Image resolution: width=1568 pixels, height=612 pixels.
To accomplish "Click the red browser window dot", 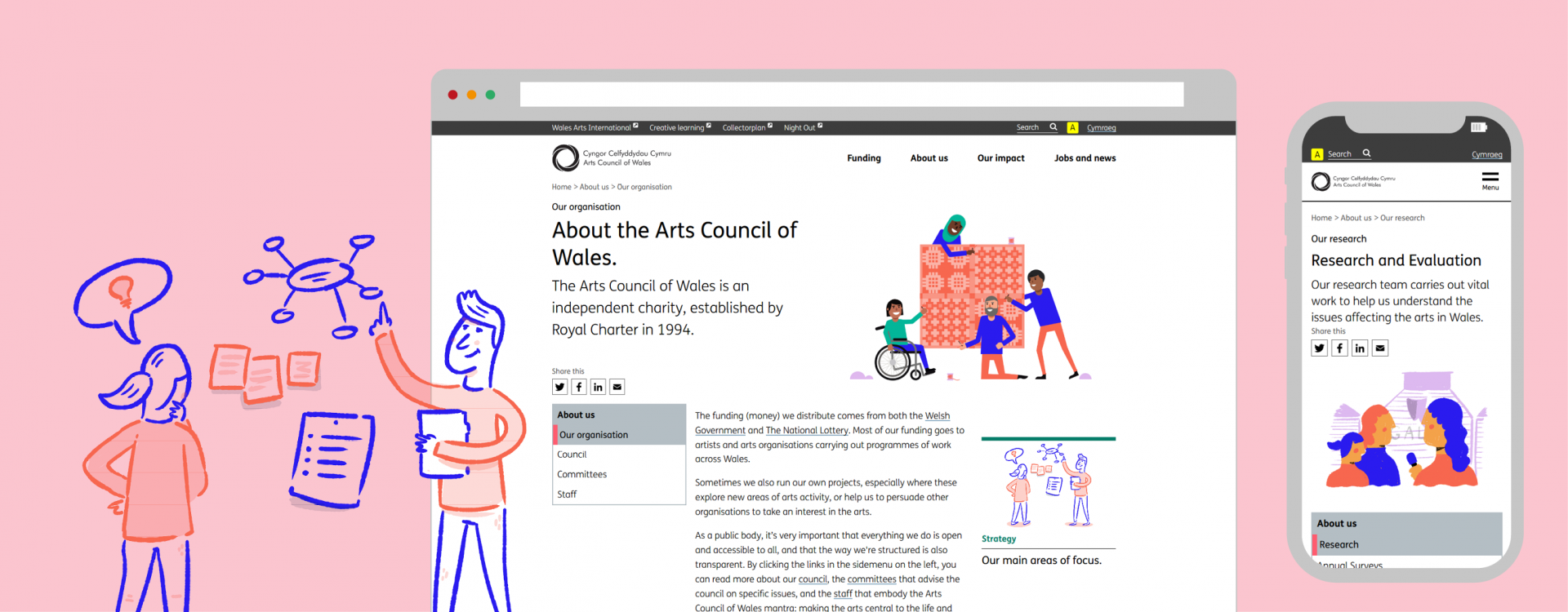I will (x=452, y=95).
